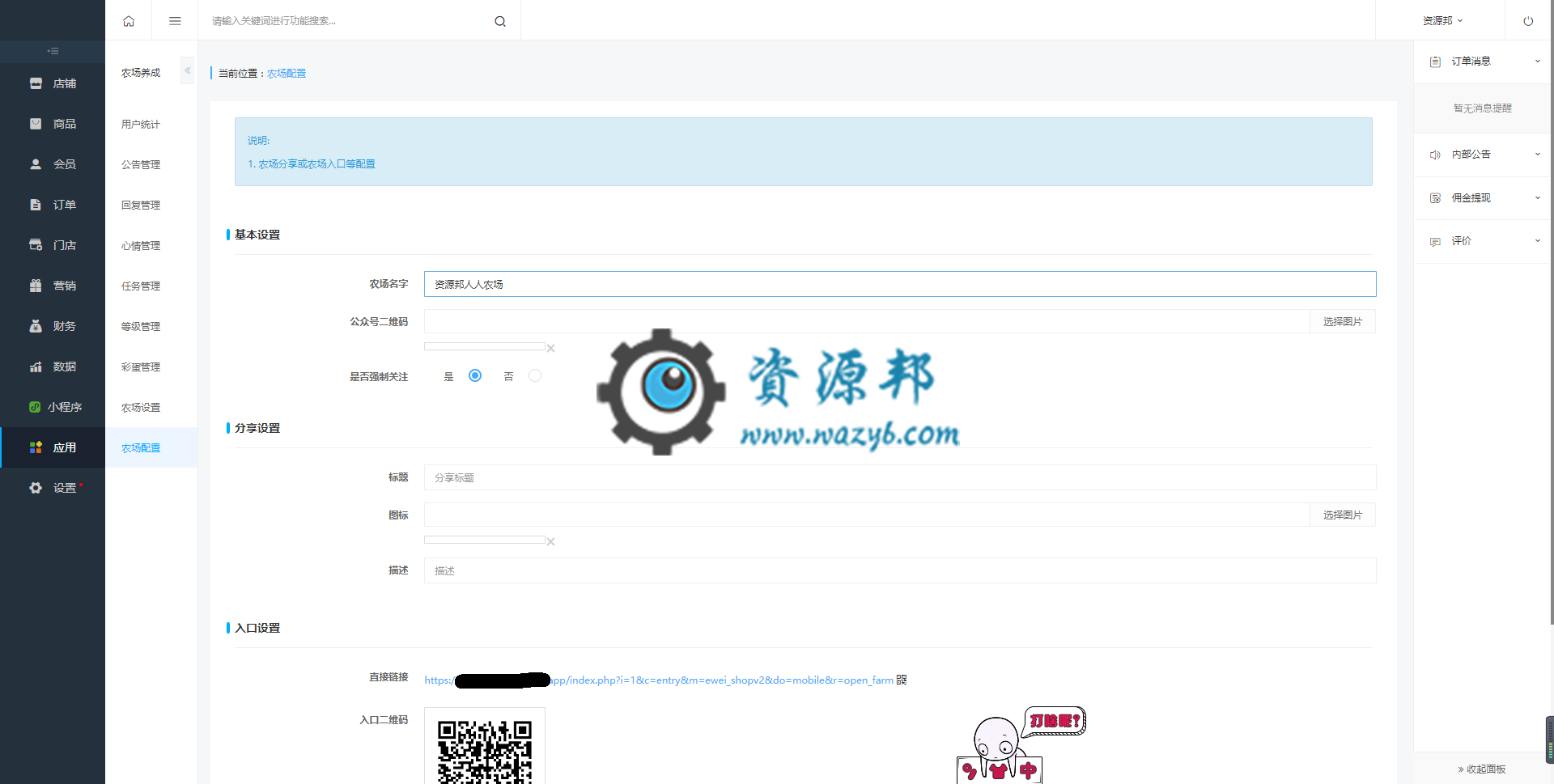Remove the 公众号二维码 image preview

click(550, 349)
